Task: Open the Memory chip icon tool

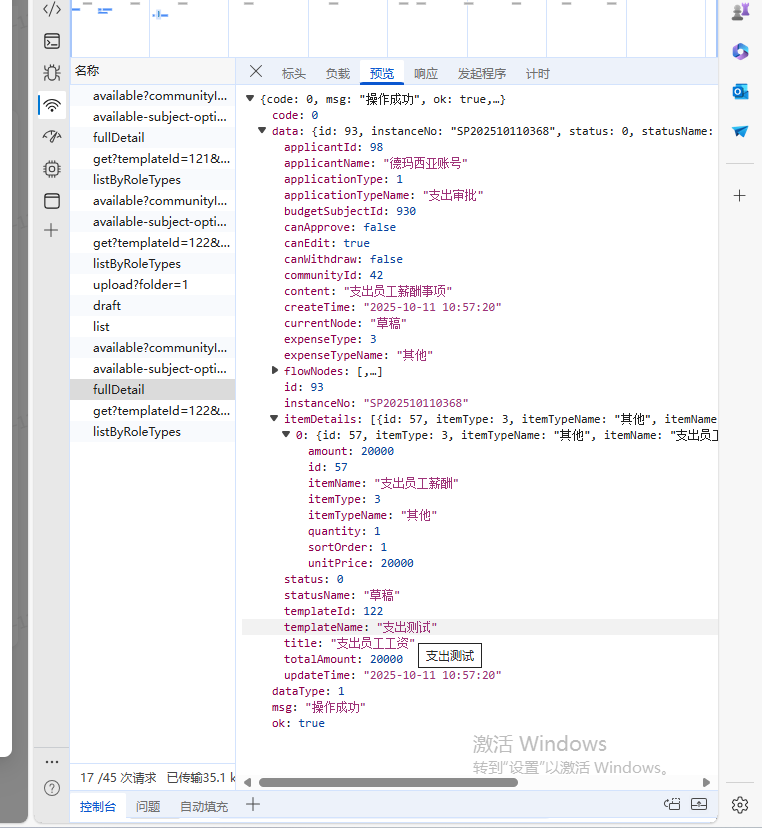Action: (52, 169)
